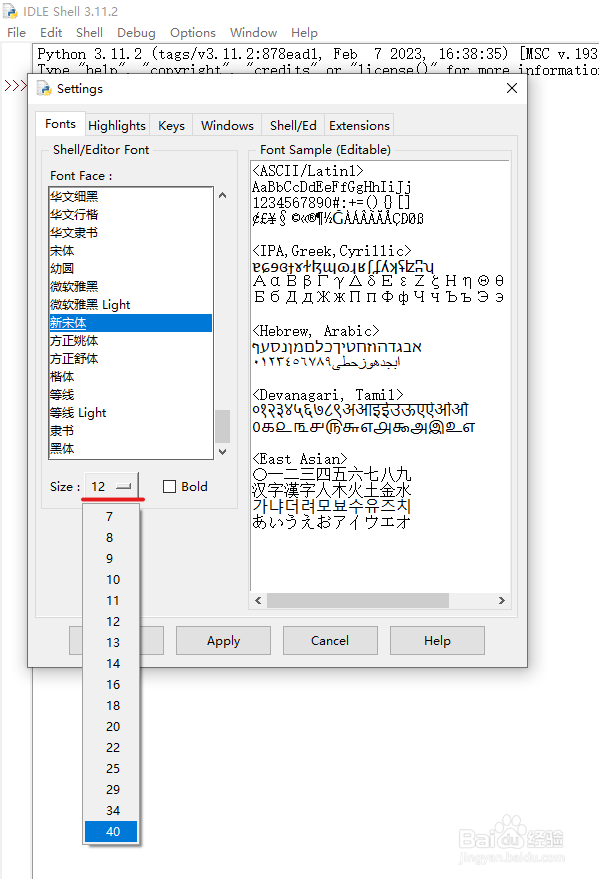599x879 pixels.
Task: Click inside the editable font sample text
Action: click(x=380, y=377)
